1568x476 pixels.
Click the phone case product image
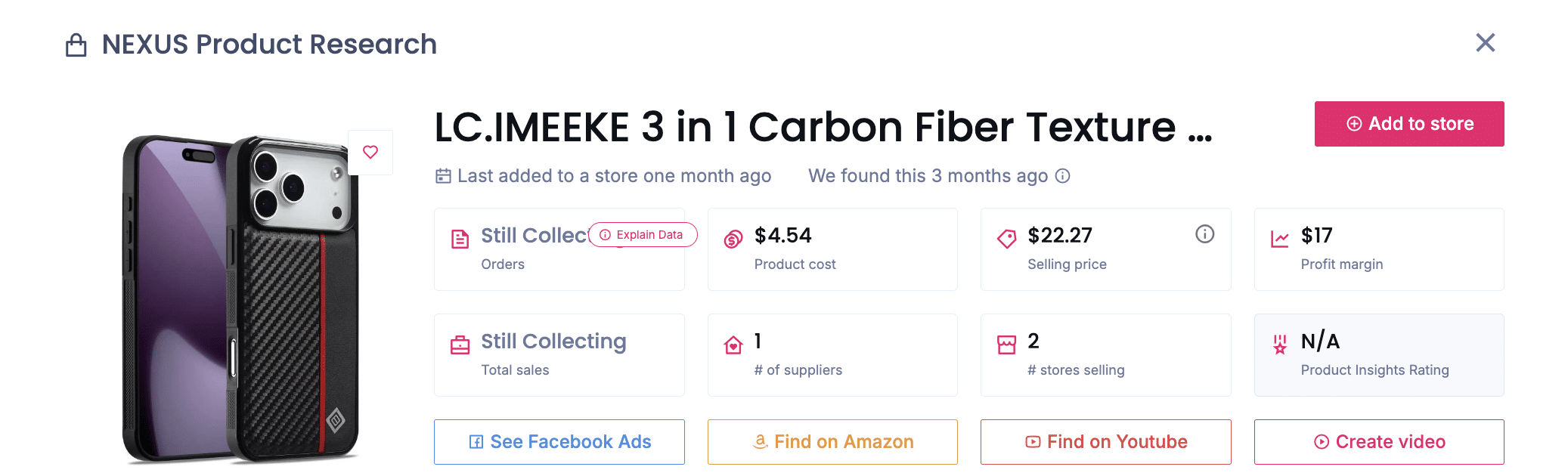click(240, 298)
